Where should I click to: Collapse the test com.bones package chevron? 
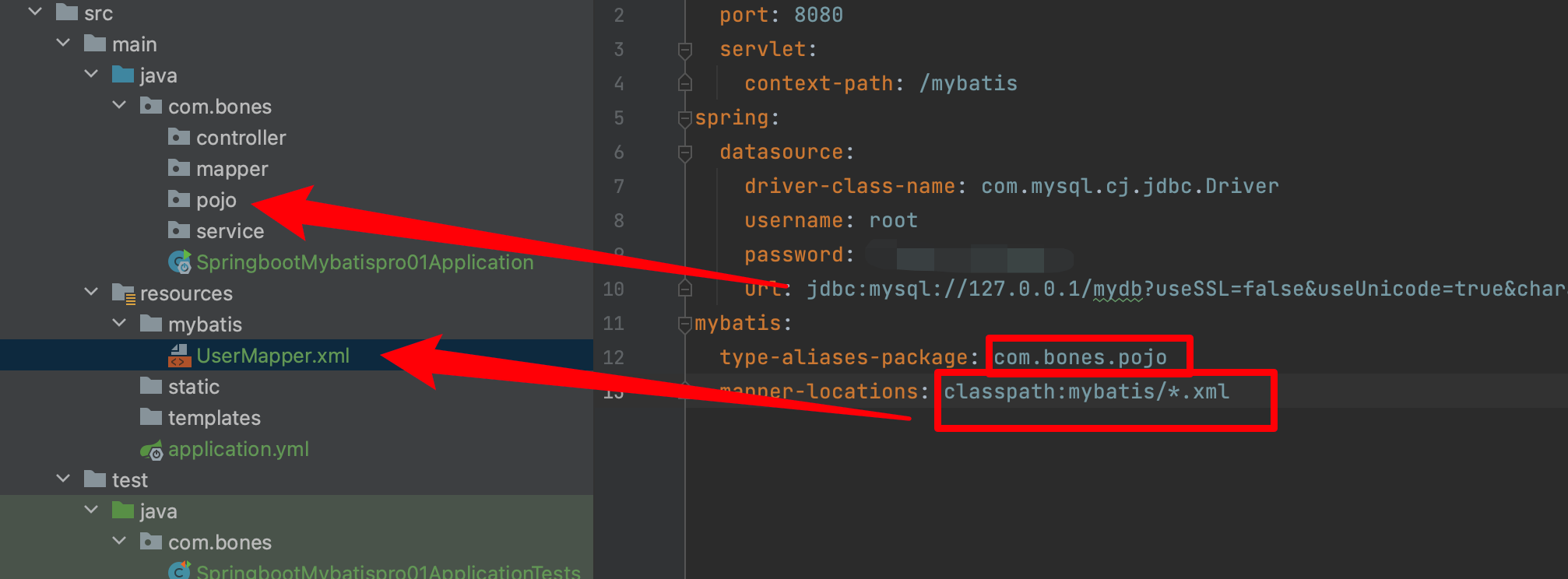(120, 542)
